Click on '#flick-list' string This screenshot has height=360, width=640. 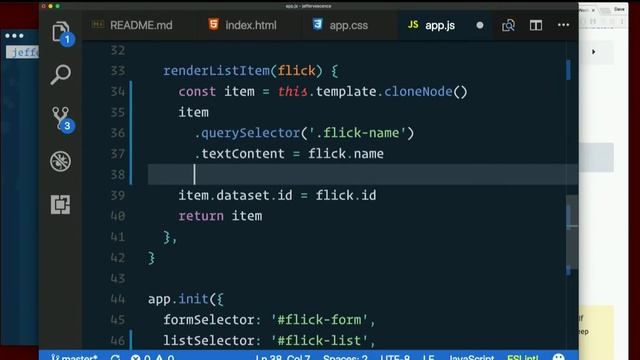[319, 340]
